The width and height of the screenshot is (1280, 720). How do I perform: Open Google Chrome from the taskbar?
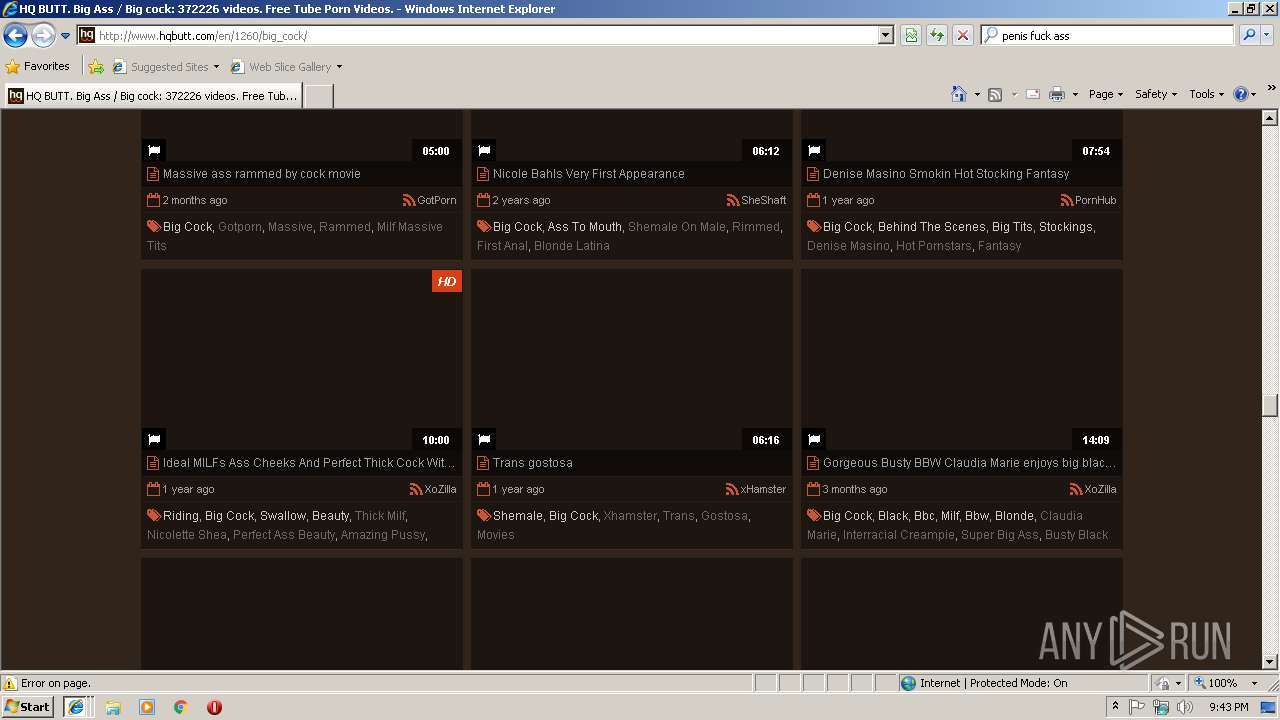[181, 707]
